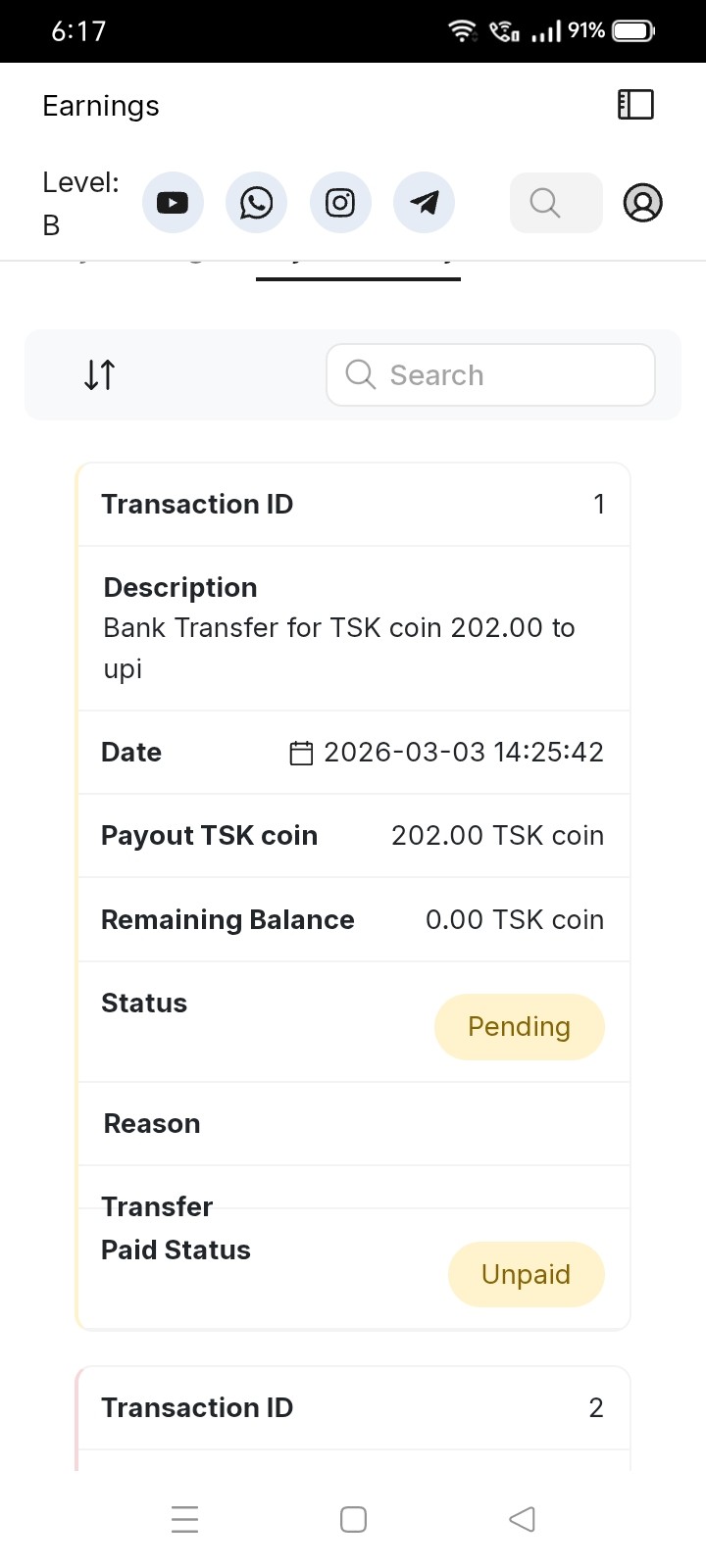The width and height of the screenshot is (706, 1568).
Task: Tap the WhatsApp icon
Action: point(256,203)
